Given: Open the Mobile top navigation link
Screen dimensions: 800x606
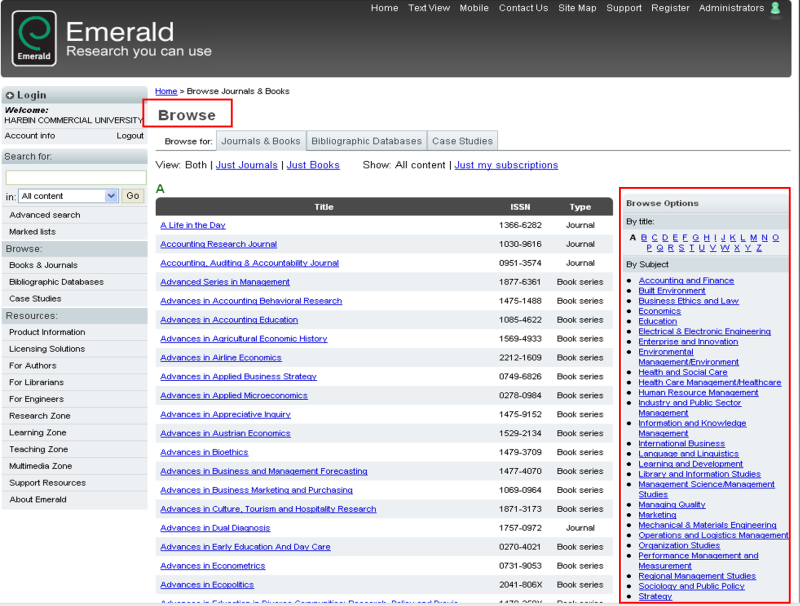Looking at the screenshot, I should (474, 8).
